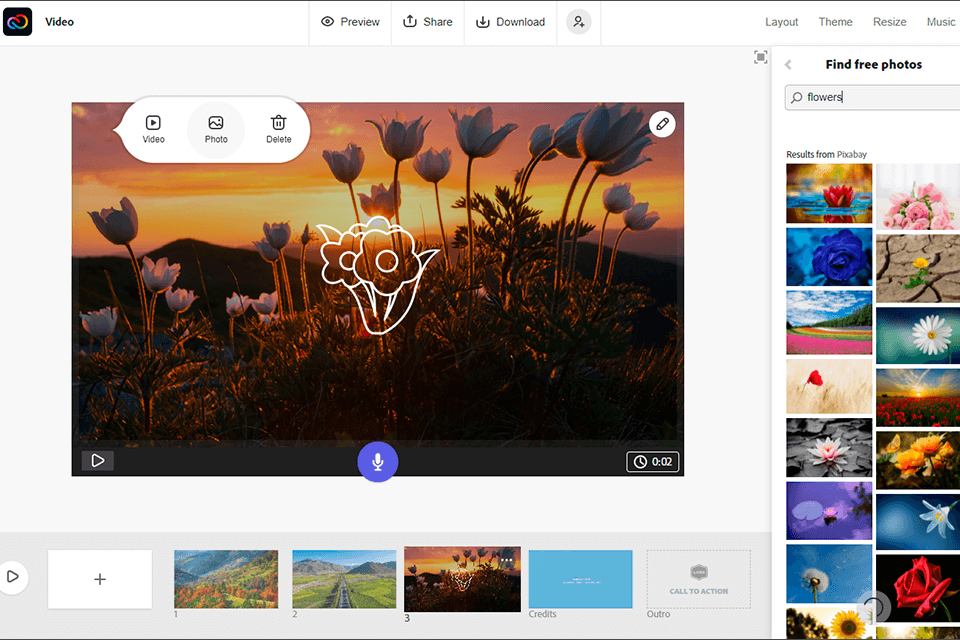
Task: Click the search magnifier icon
Action: tap(797, 97)
